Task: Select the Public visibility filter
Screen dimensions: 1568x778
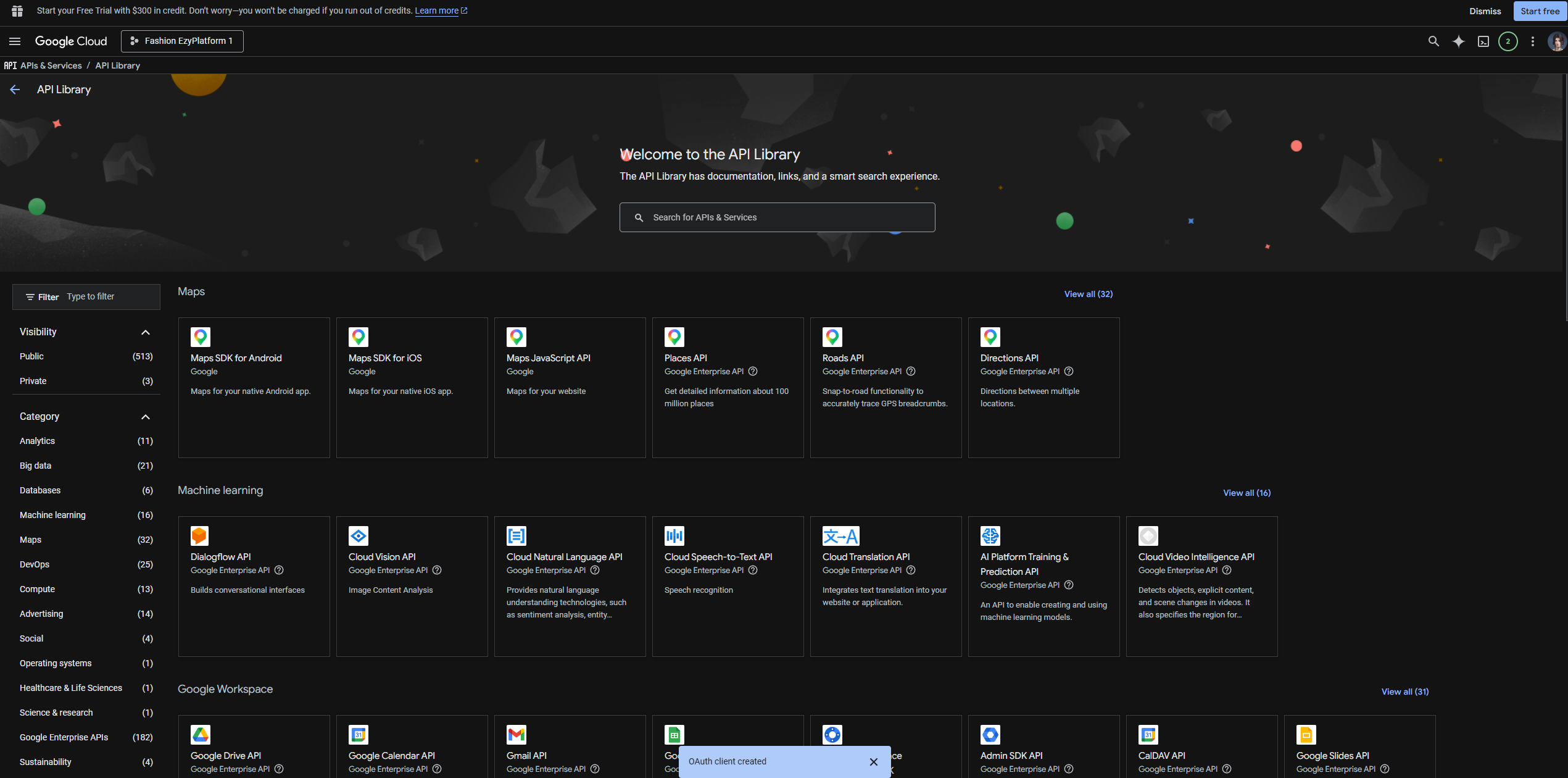Action: tap(31, 356)
